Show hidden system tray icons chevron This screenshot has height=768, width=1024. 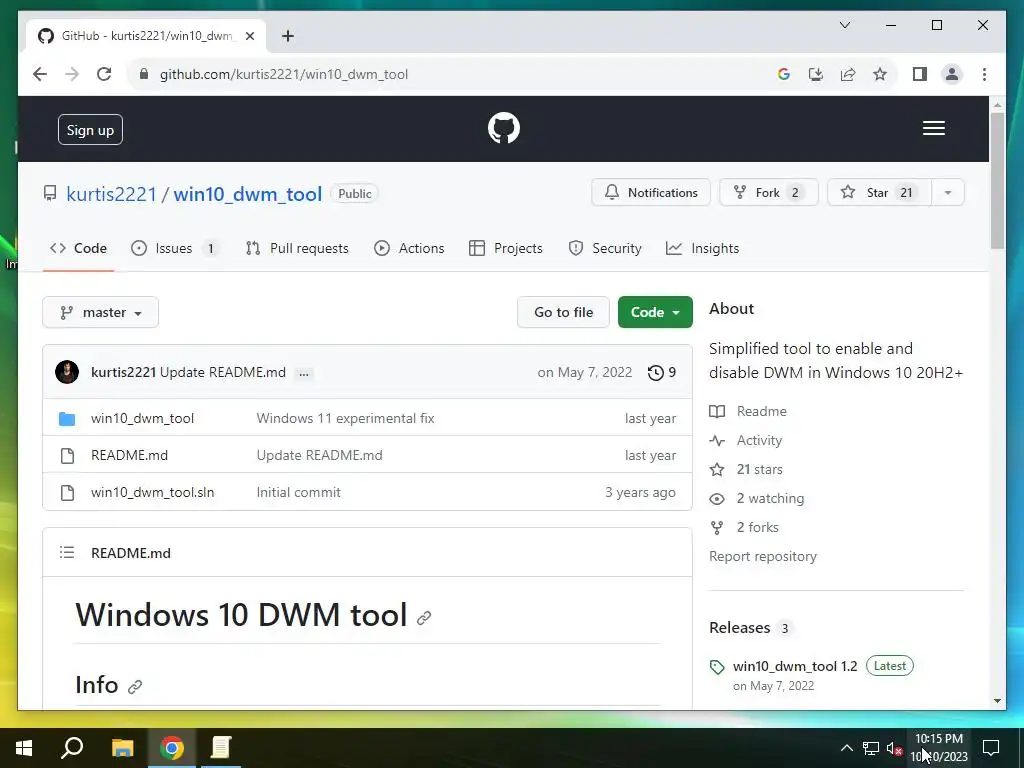[x=846, y=748]
